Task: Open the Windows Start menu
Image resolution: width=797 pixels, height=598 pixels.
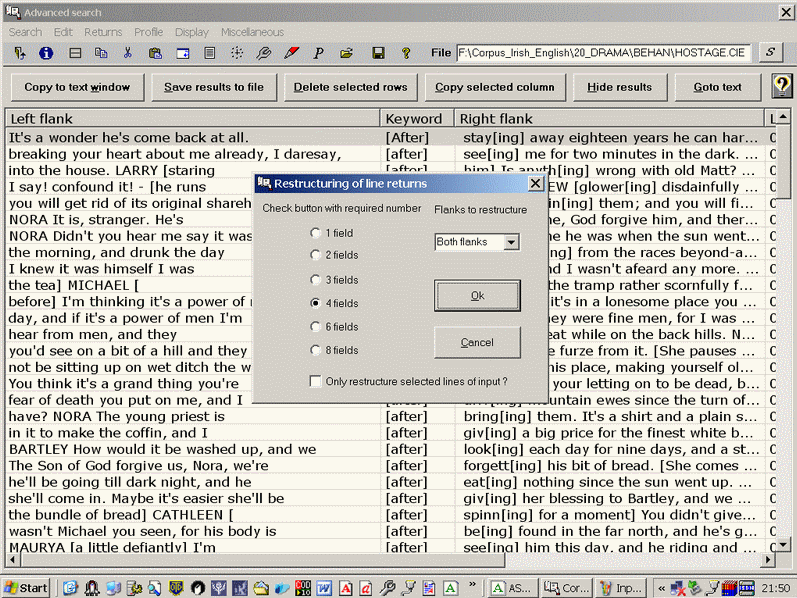Action: click(x=27, y=587)
